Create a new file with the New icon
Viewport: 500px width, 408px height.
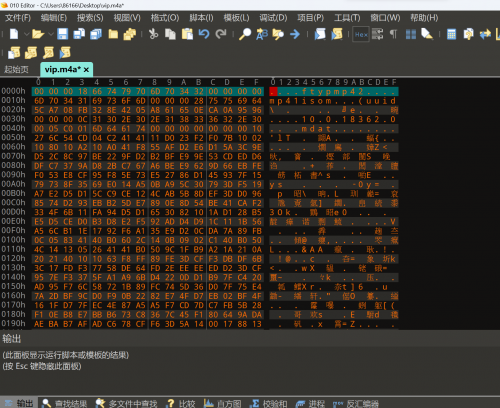14,34
